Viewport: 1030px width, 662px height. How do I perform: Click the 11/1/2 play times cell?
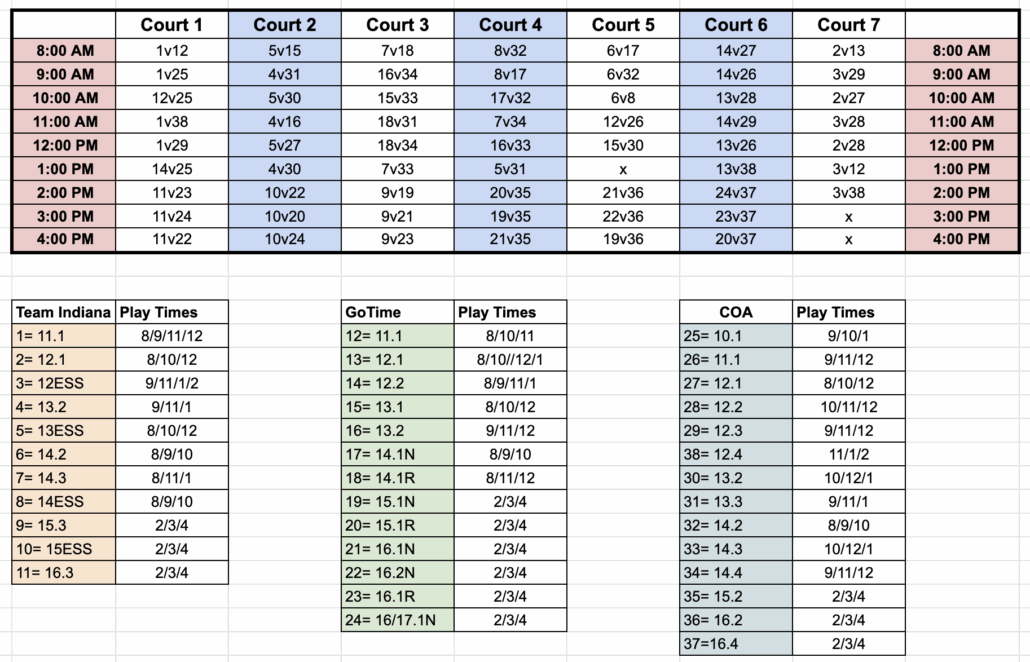(848, 454)
